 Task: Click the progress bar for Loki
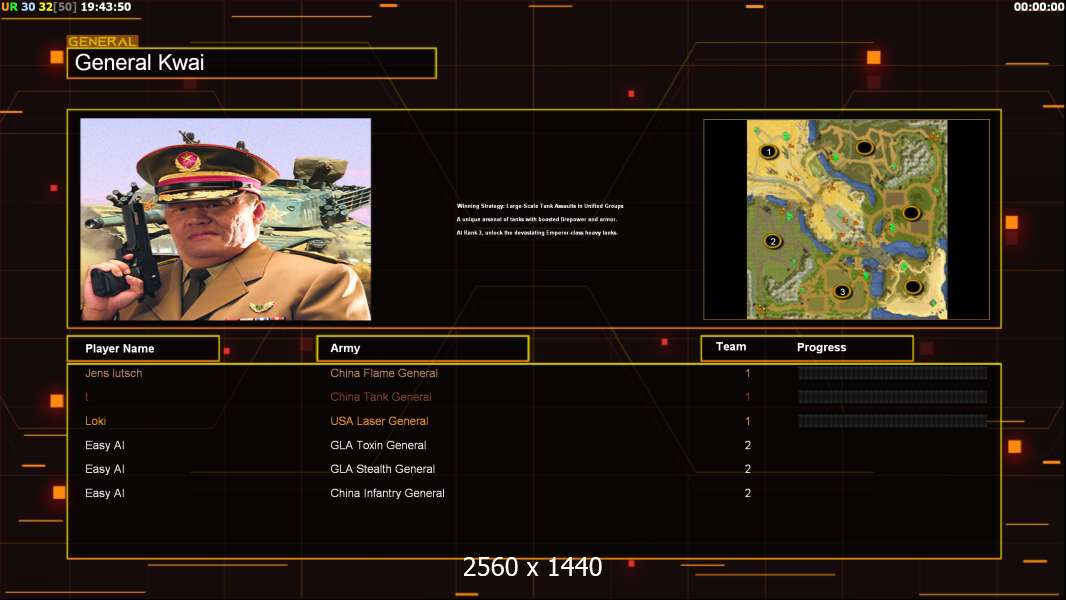[x=892, y=421]
